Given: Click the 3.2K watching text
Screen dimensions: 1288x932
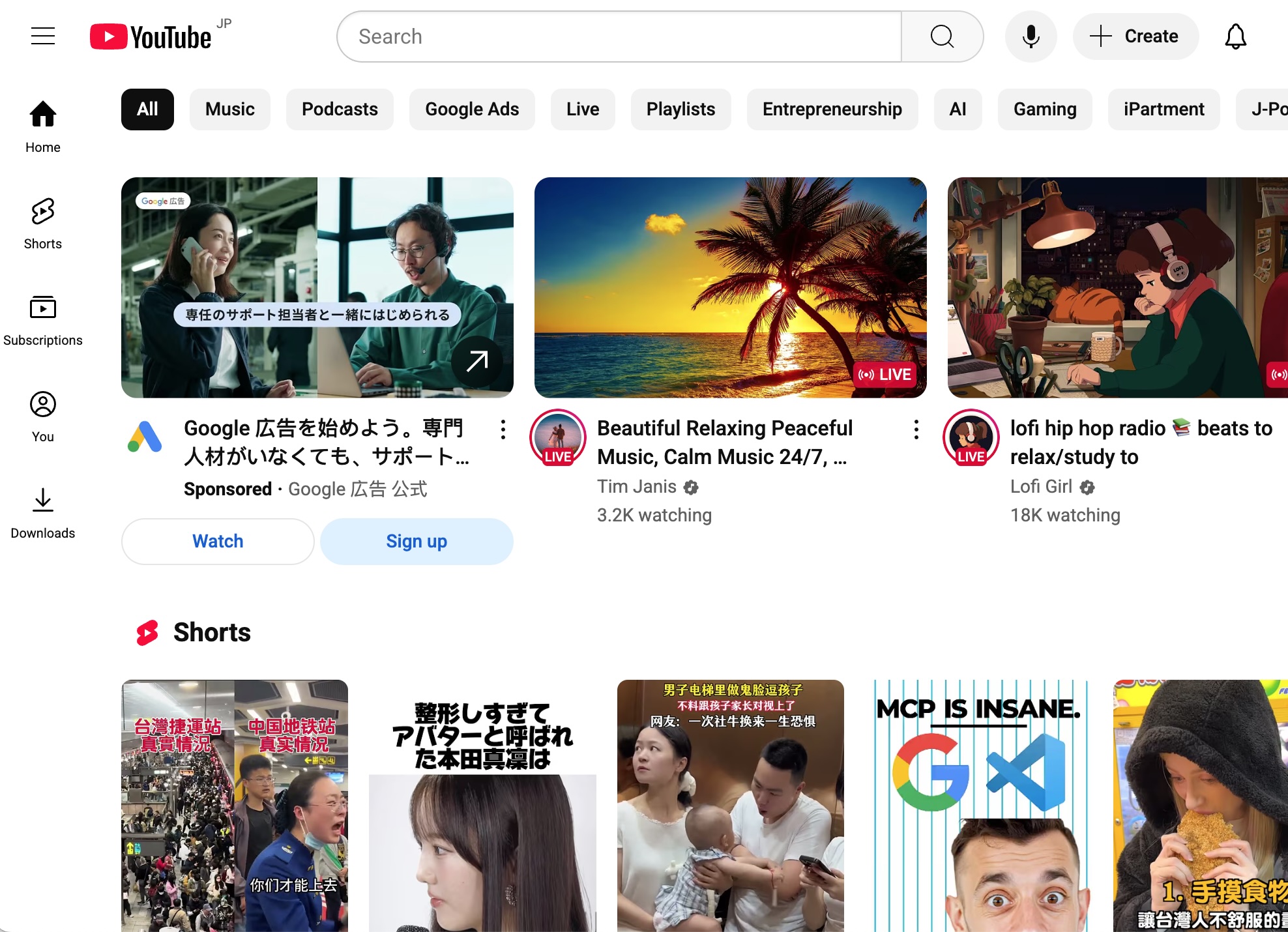Looking at the screenshot, I should (x=654, y=516).
